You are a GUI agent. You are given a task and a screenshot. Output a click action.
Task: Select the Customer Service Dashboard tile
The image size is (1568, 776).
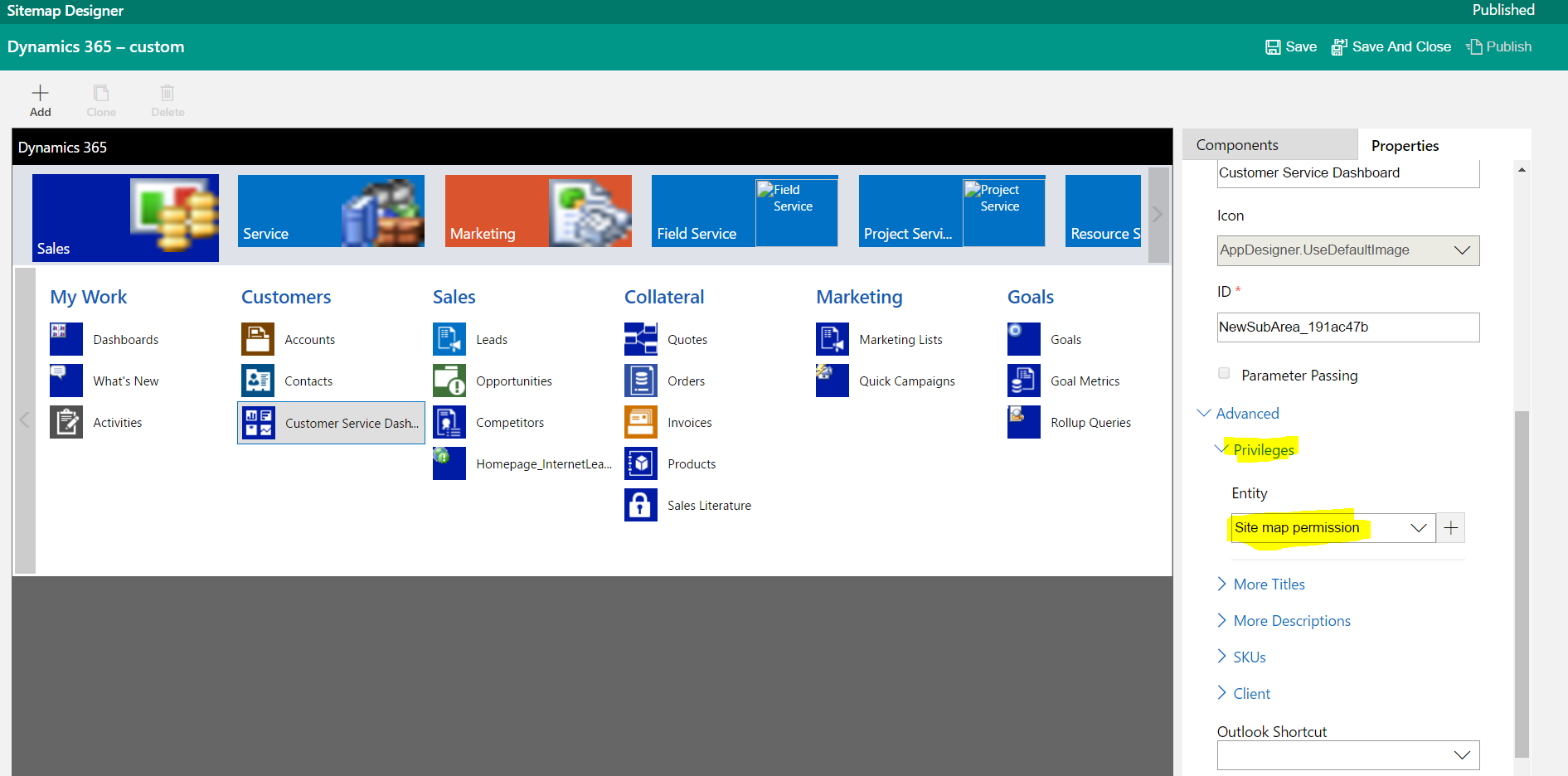click(x=331, y=422)
